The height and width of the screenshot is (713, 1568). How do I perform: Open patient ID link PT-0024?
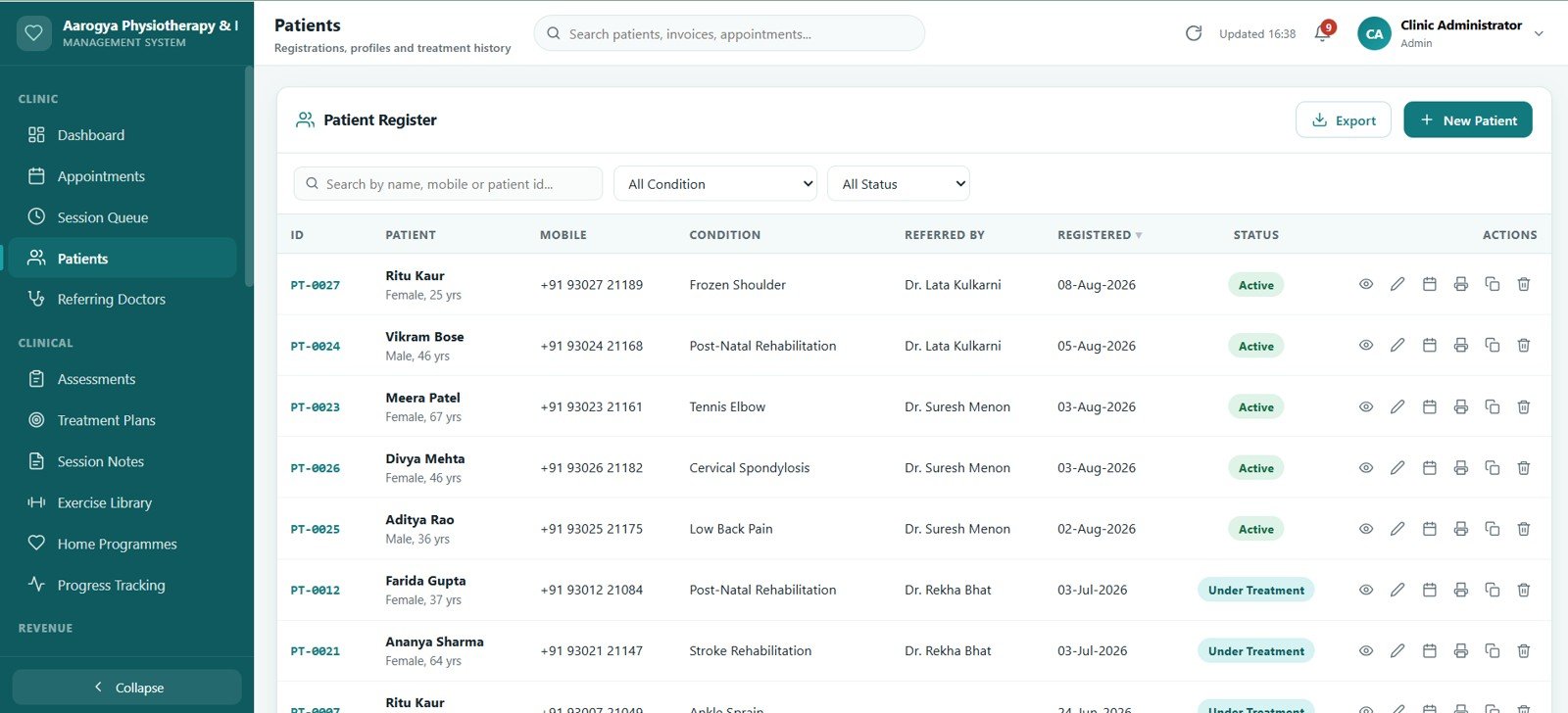[x=316, y=346]
